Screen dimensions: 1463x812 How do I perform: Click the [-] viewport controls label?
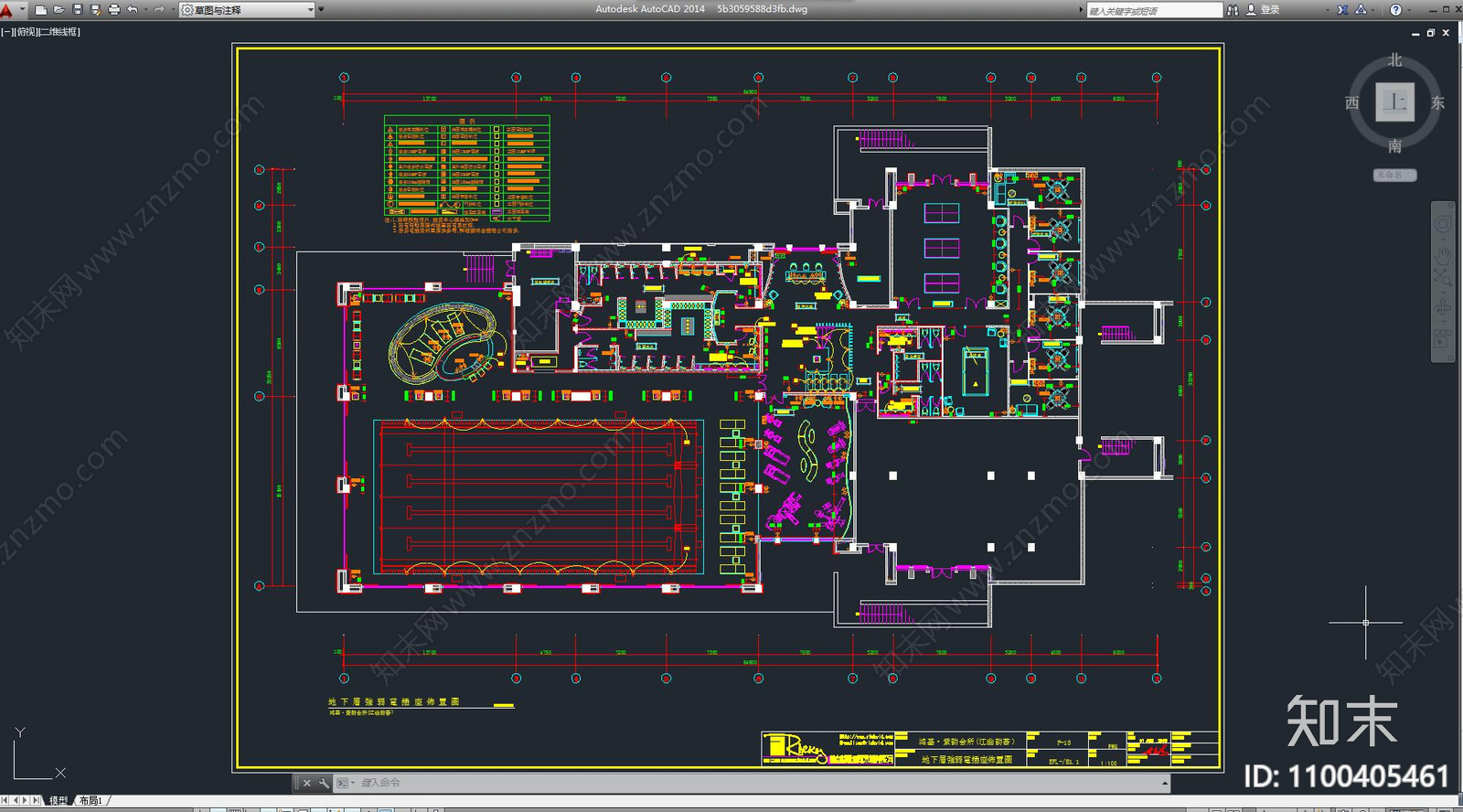(x=6, y=32)
